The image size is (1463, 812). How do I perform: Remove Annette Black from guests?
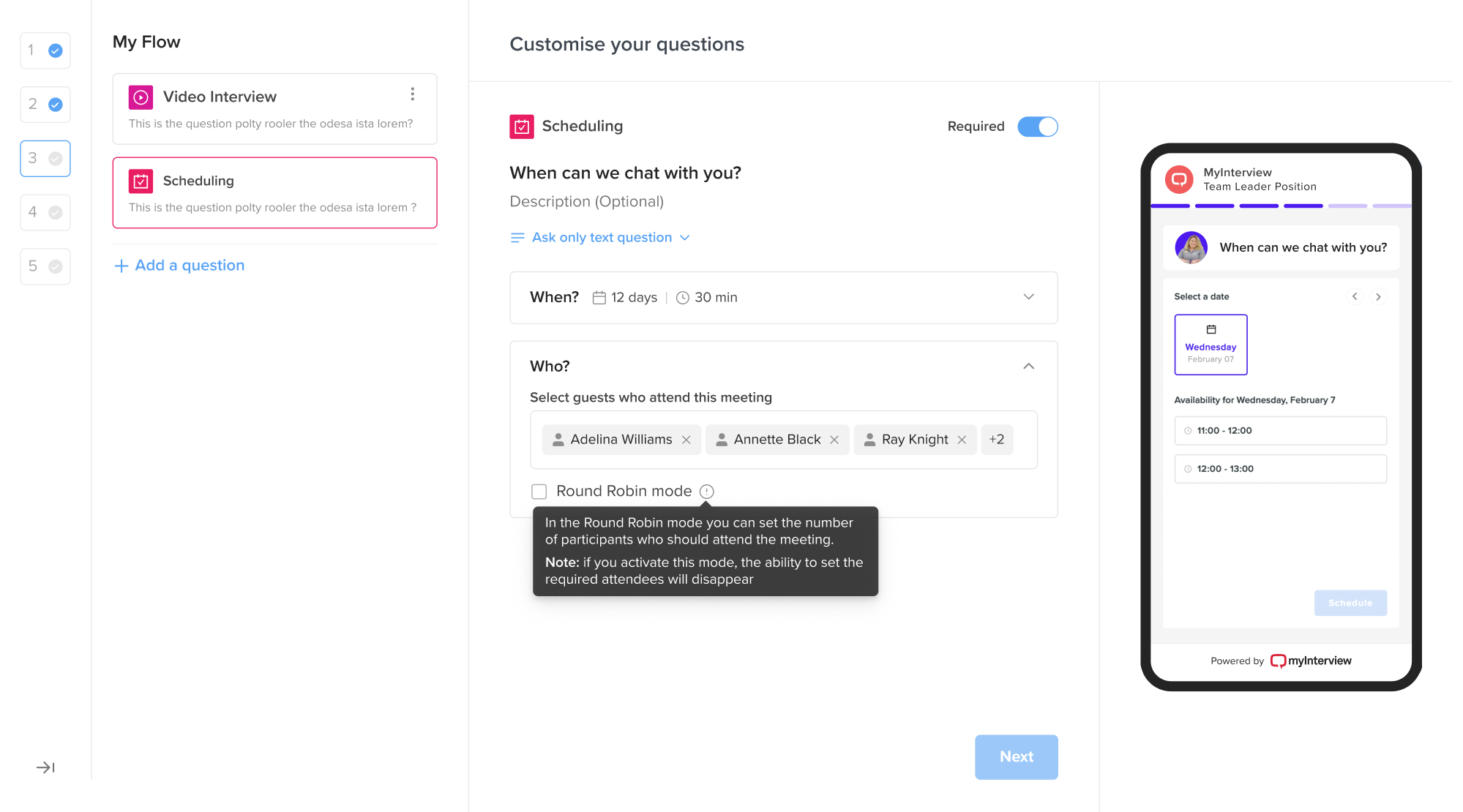[834, 440]
